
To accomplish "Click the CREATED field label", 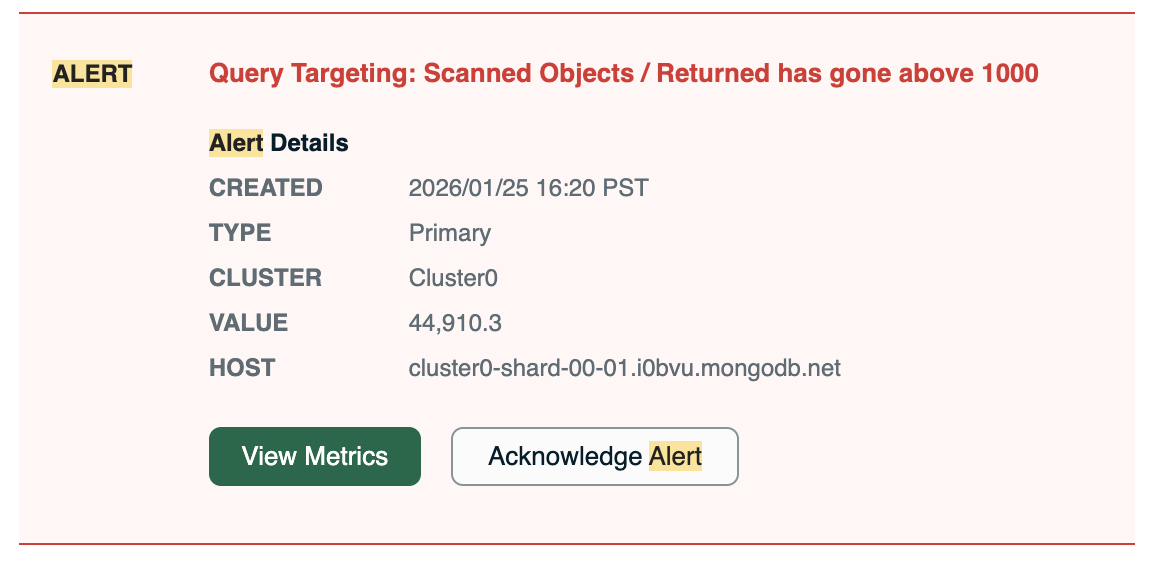I will tap(265, 188).
